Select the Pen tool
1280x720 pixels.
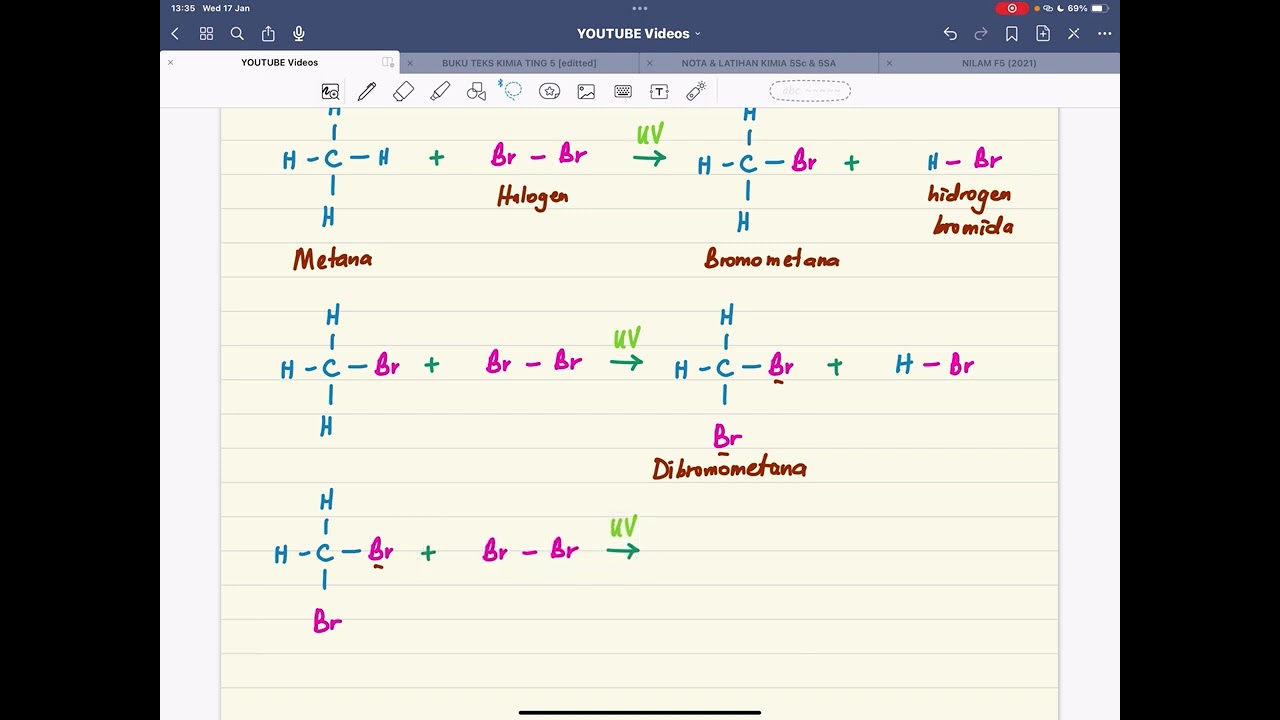[367, 92]
